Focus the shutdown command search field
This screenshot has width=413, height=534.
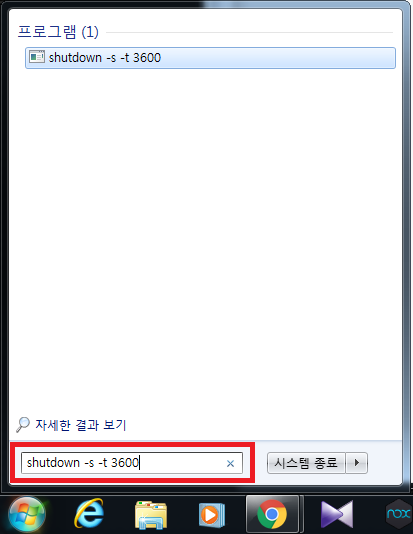pos(132,463)
